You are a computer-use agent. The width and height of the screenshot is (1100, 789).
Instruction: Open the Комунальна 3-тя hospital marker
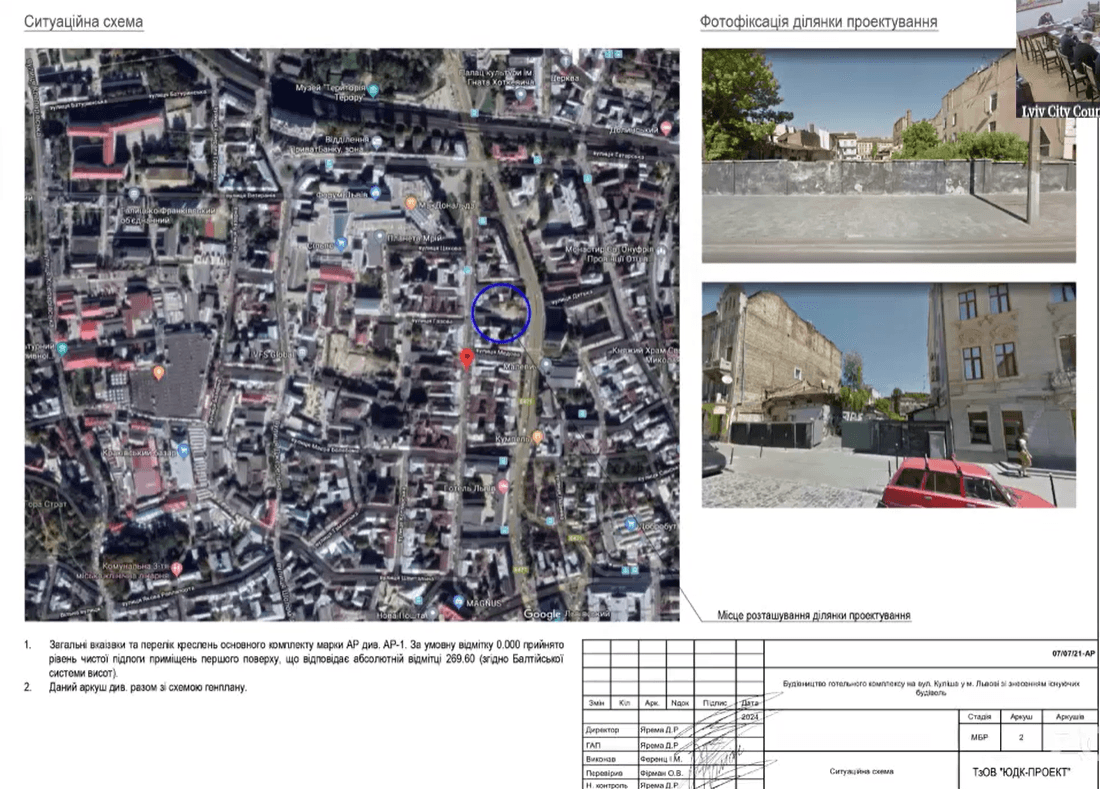(x=176, y=568)
